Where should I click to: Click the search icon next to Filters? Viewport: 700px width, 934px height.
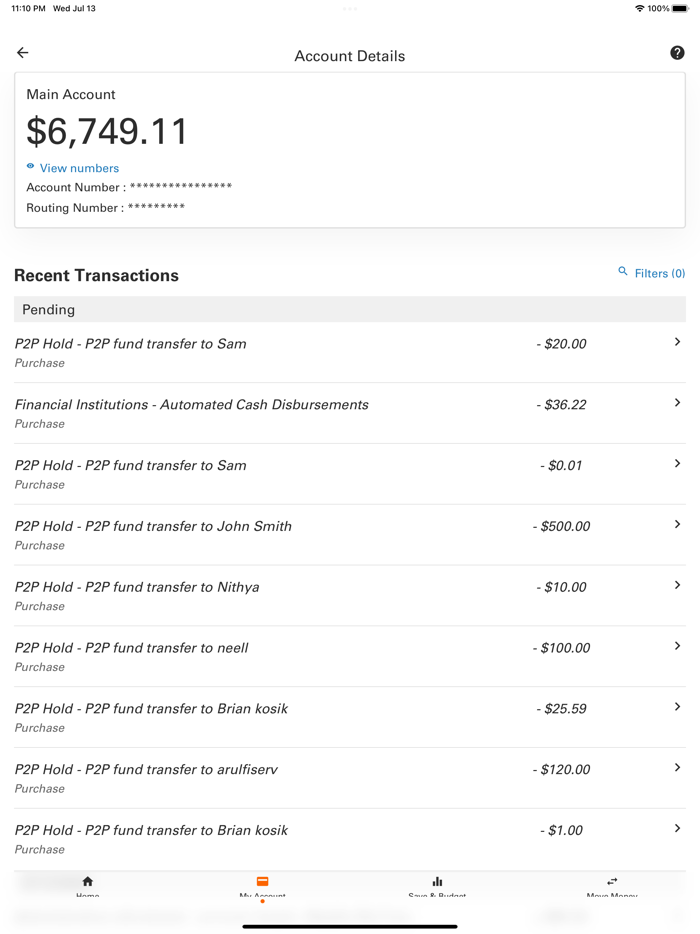pos(622,272)
